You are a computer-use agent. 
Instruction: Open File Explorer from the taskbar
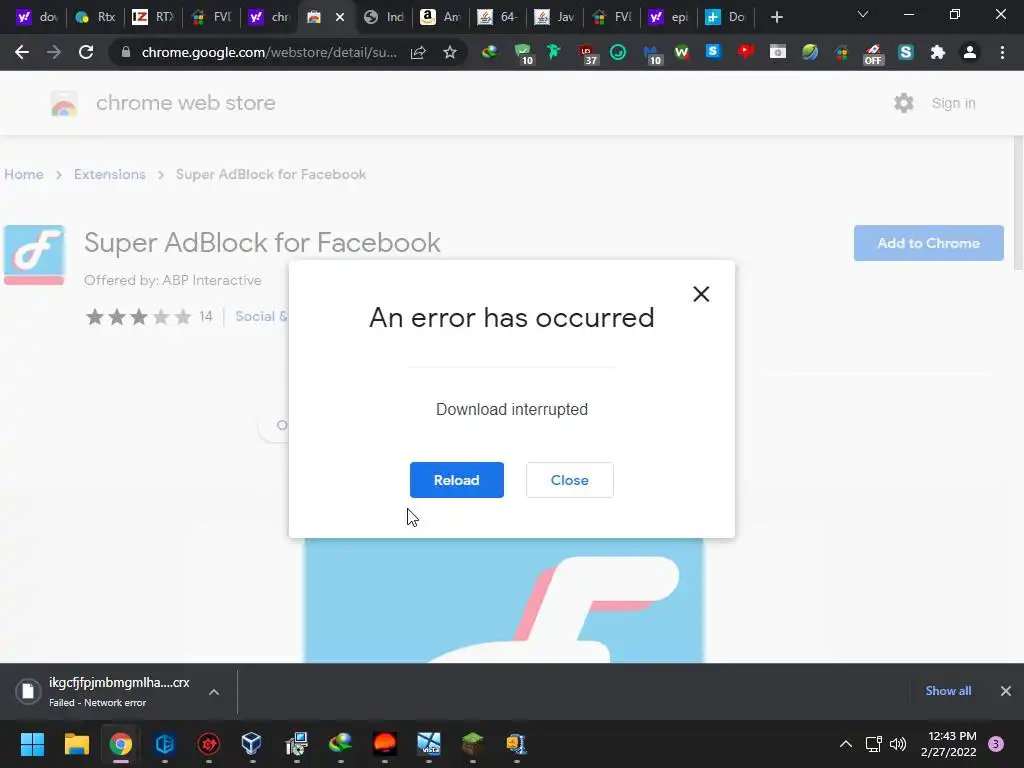click(76, 744)
